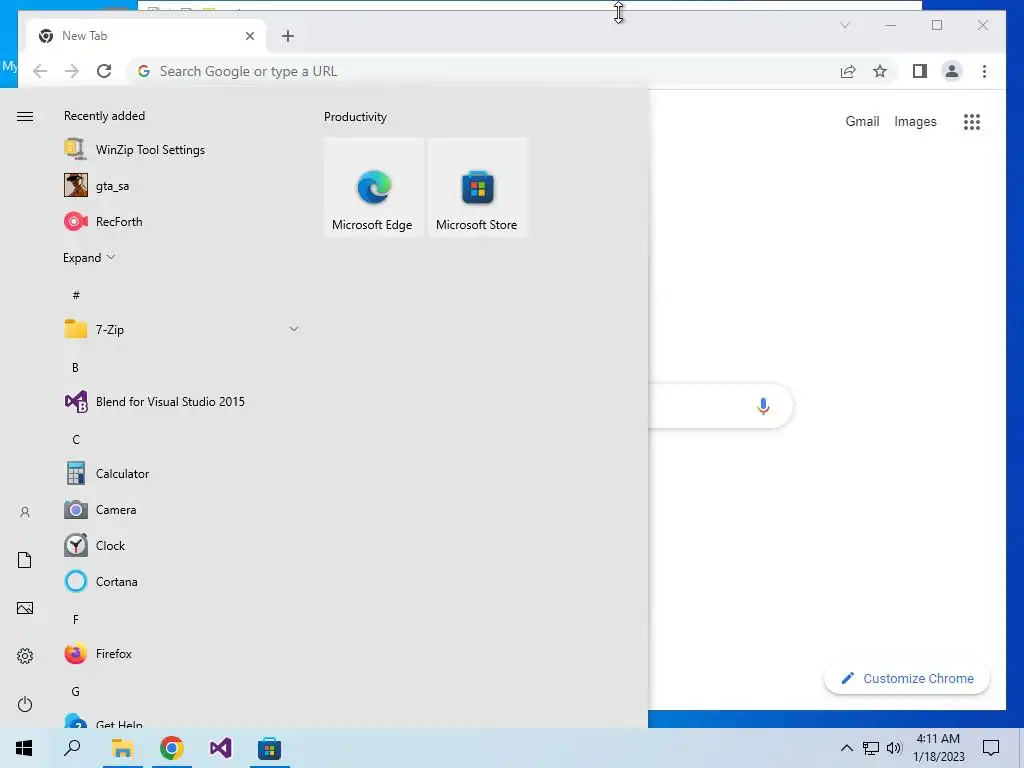Image resolution: width=1024 pixels, height=768 pixels.
Task: Open a new Chrome tab with plus button
Action: [288, 36]
